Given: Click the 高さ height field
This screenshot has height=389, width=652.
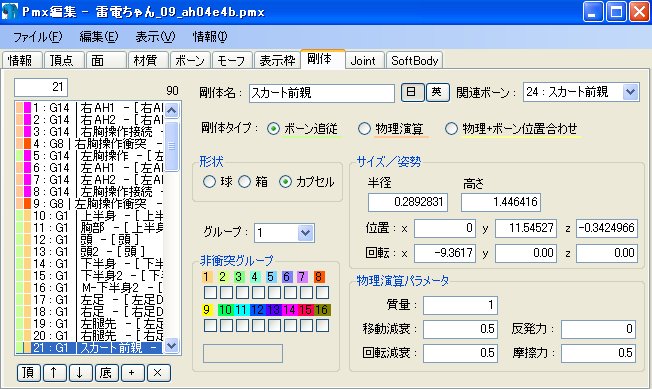Looking at the screenshot, I should click(501, 202).
